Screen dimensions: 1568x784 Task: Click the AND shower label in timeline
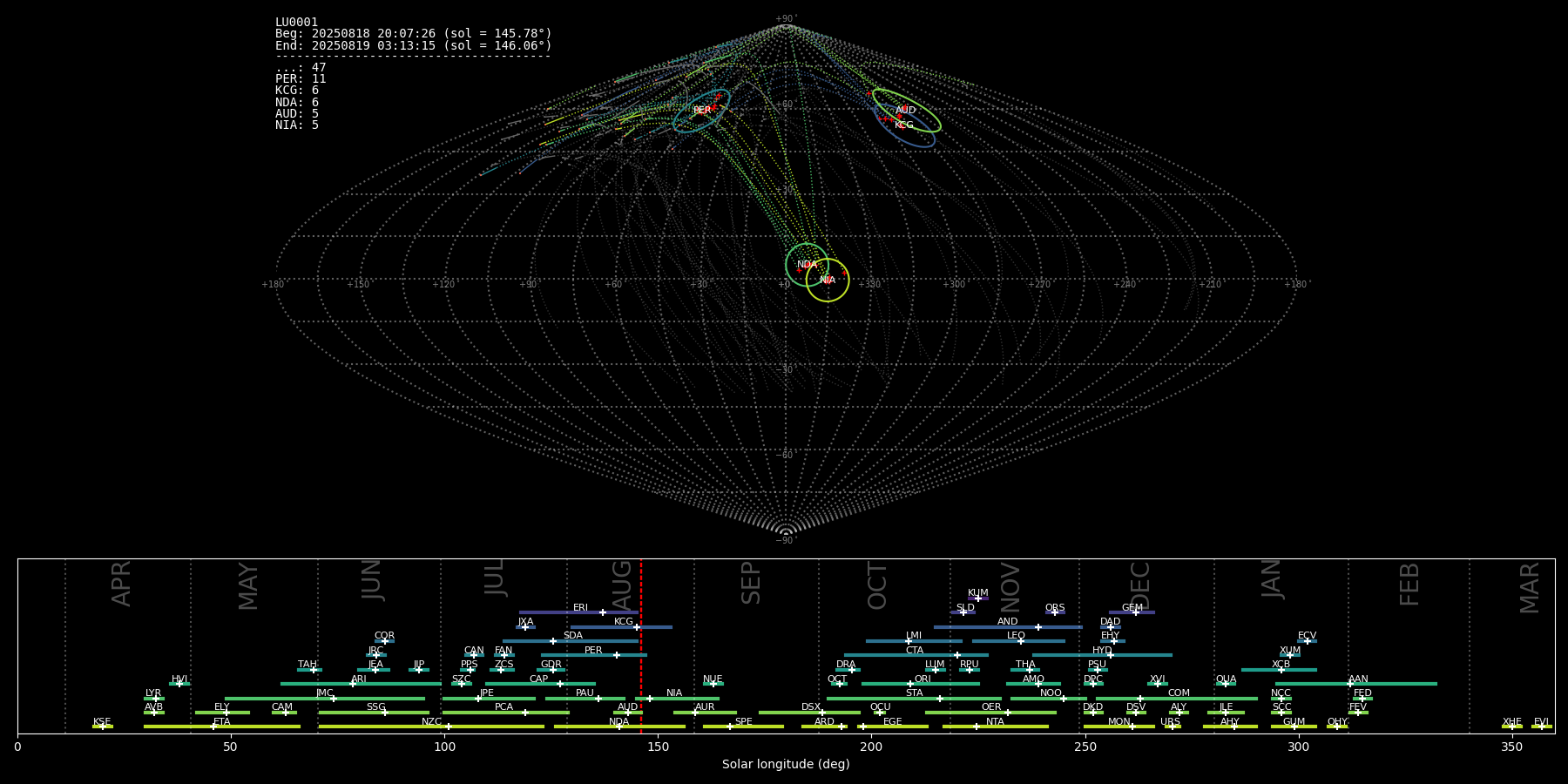coord(1008,622)
